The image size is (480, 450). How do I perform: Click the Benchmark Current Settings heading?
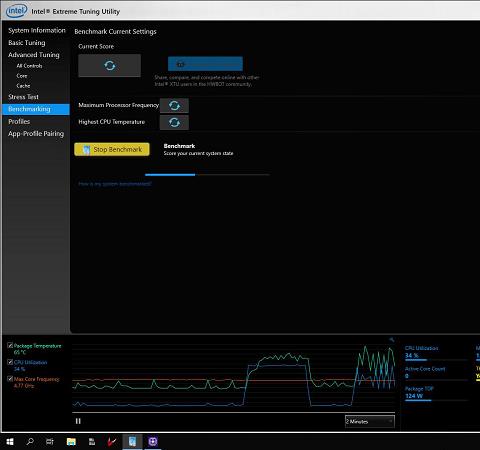point(115,32)
